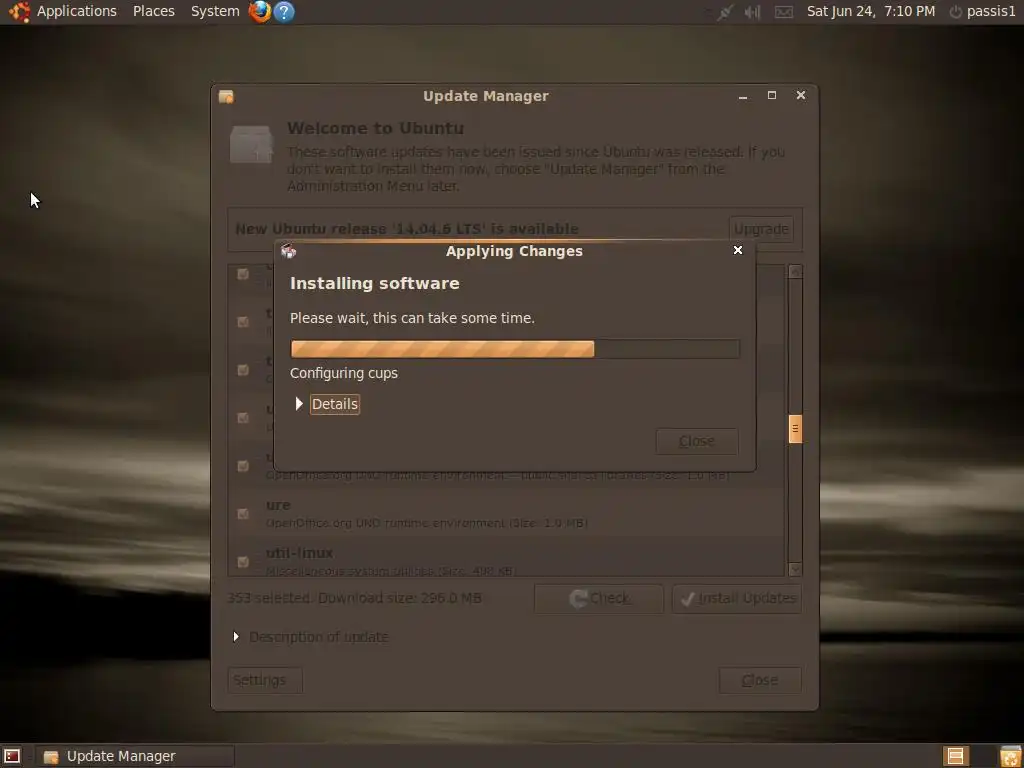The width and height of the screenshot is (1024, 768).
Task: Click the "New Ubuntu release '14.04.6 LTS'" notice text
Action: coord(406,229)
